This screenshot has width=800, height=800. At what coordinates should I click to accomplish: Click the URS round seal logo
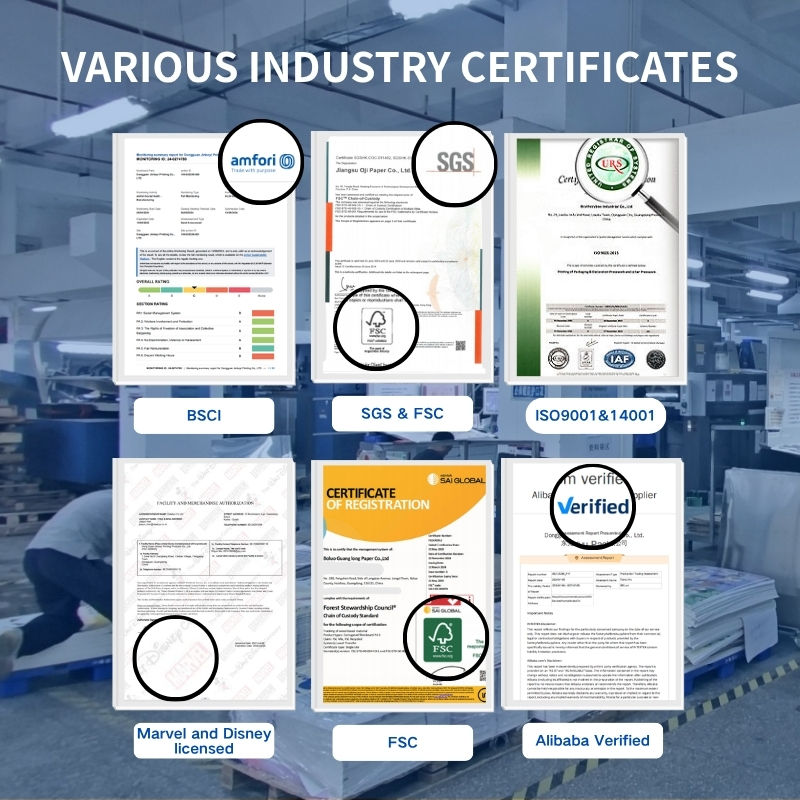(x=611, y=165)
